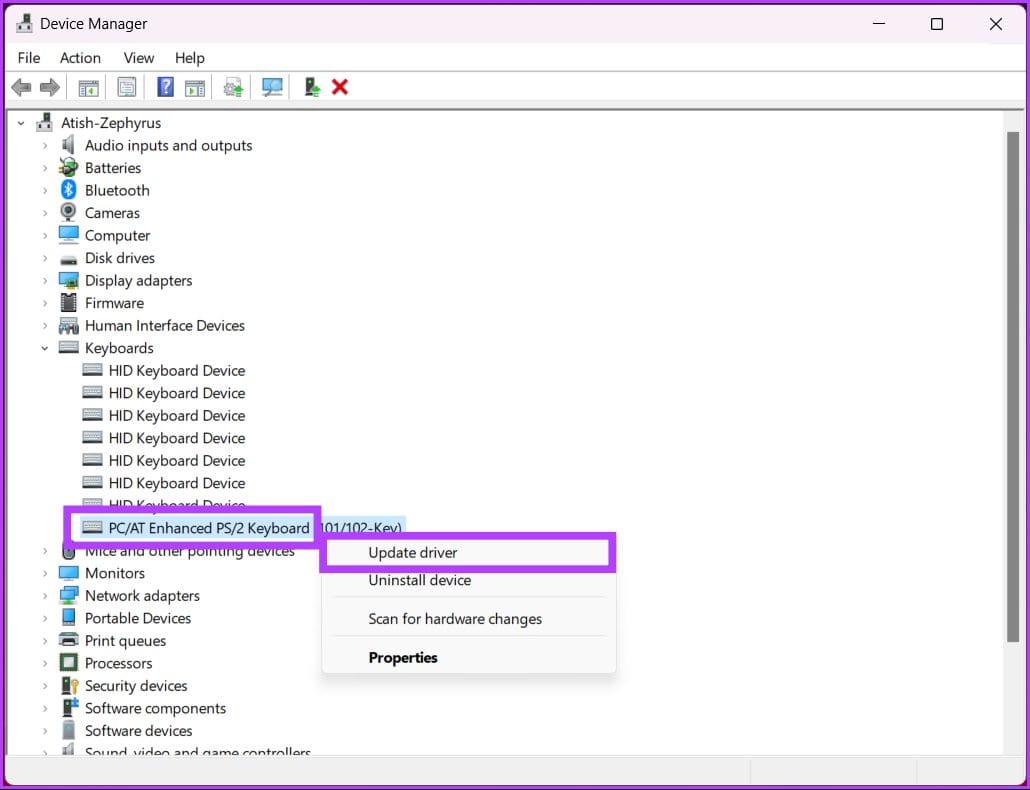The height and width of the screenshot is (790, 1030).
Task: Expand the Monitors category chevron
Action: [45, 573]
